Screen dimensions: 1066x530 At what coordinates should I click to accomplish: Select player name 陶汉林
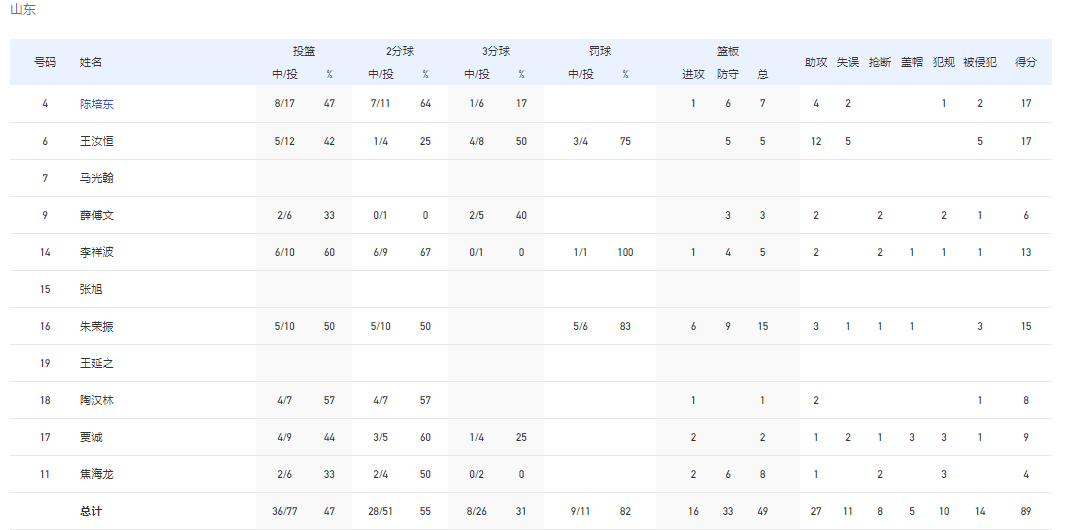[97, 400]
